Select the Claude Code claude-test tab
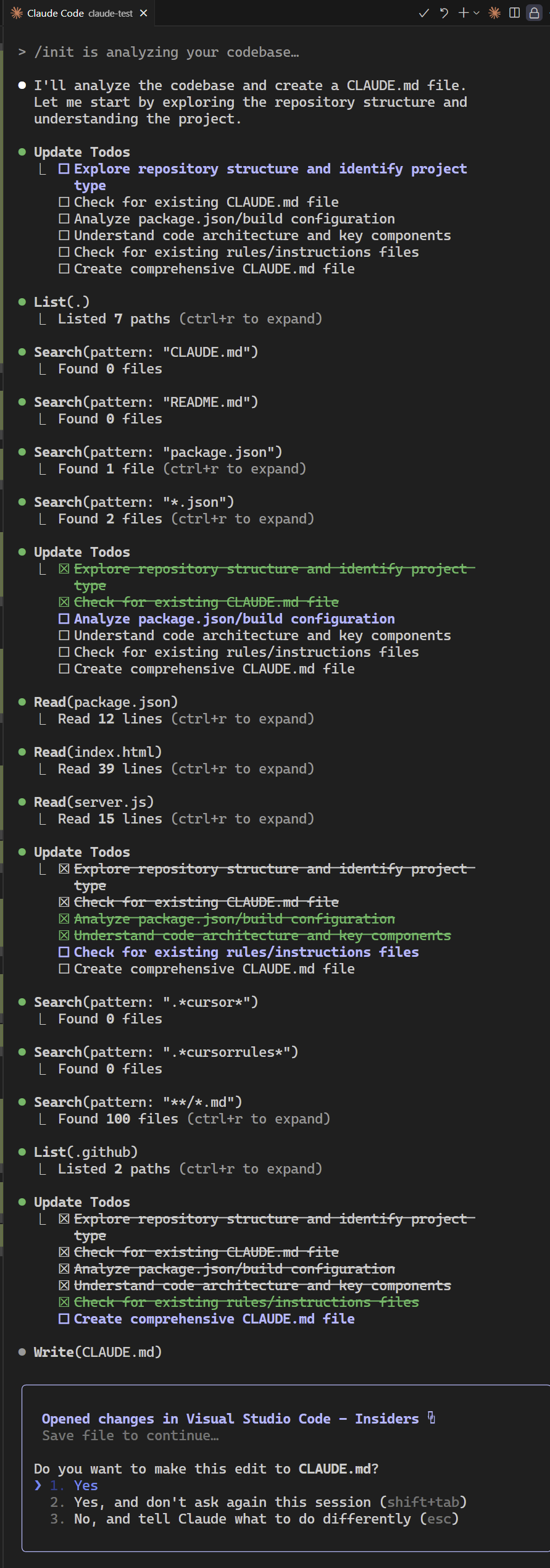The height and width of the screenshot is (1568, 550). click(79, 13)
